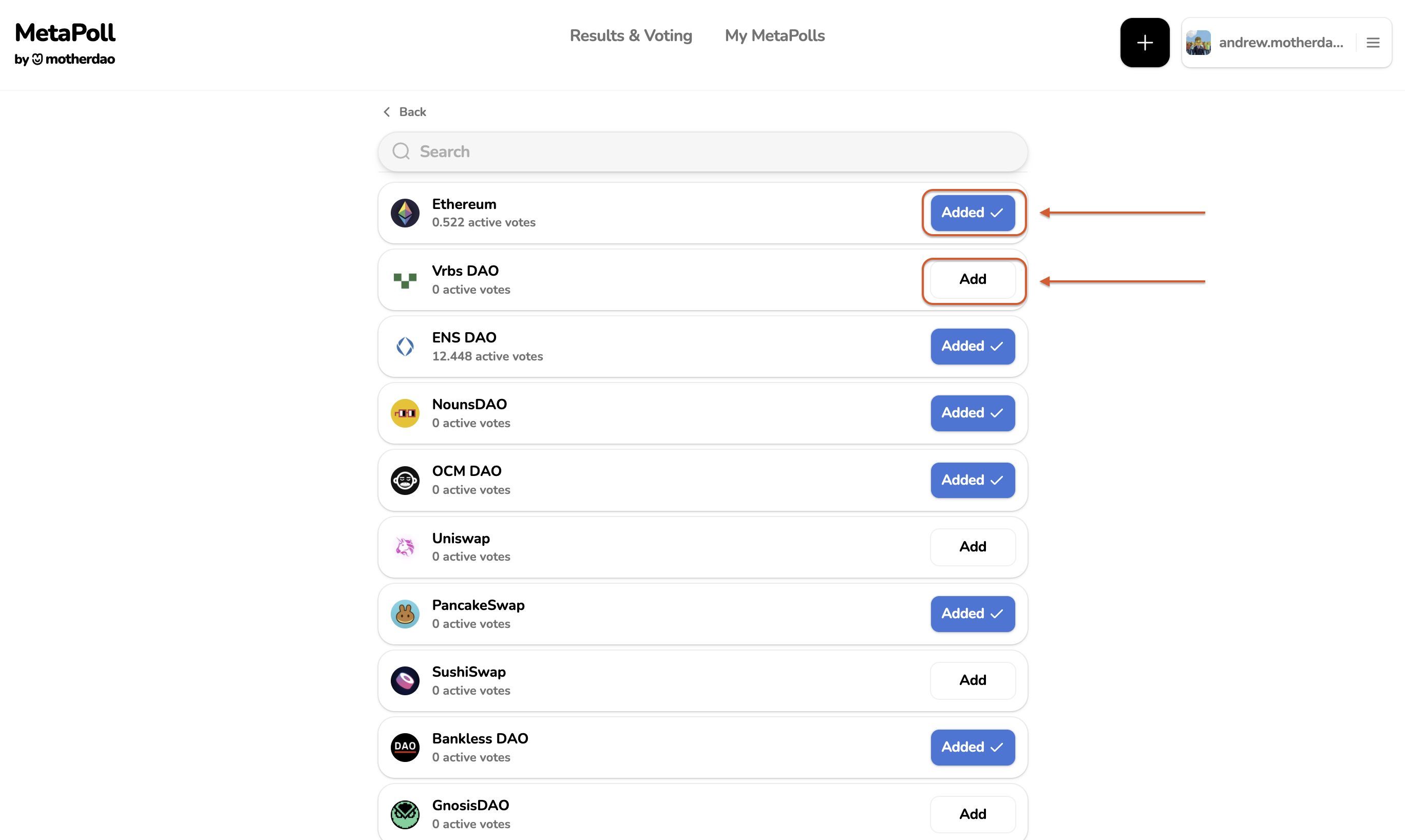Viewport: 1405px width, 840px height.
Task: Click the ENS DAO logo icon
Action: pyautogui.click(x=405, y=347)
